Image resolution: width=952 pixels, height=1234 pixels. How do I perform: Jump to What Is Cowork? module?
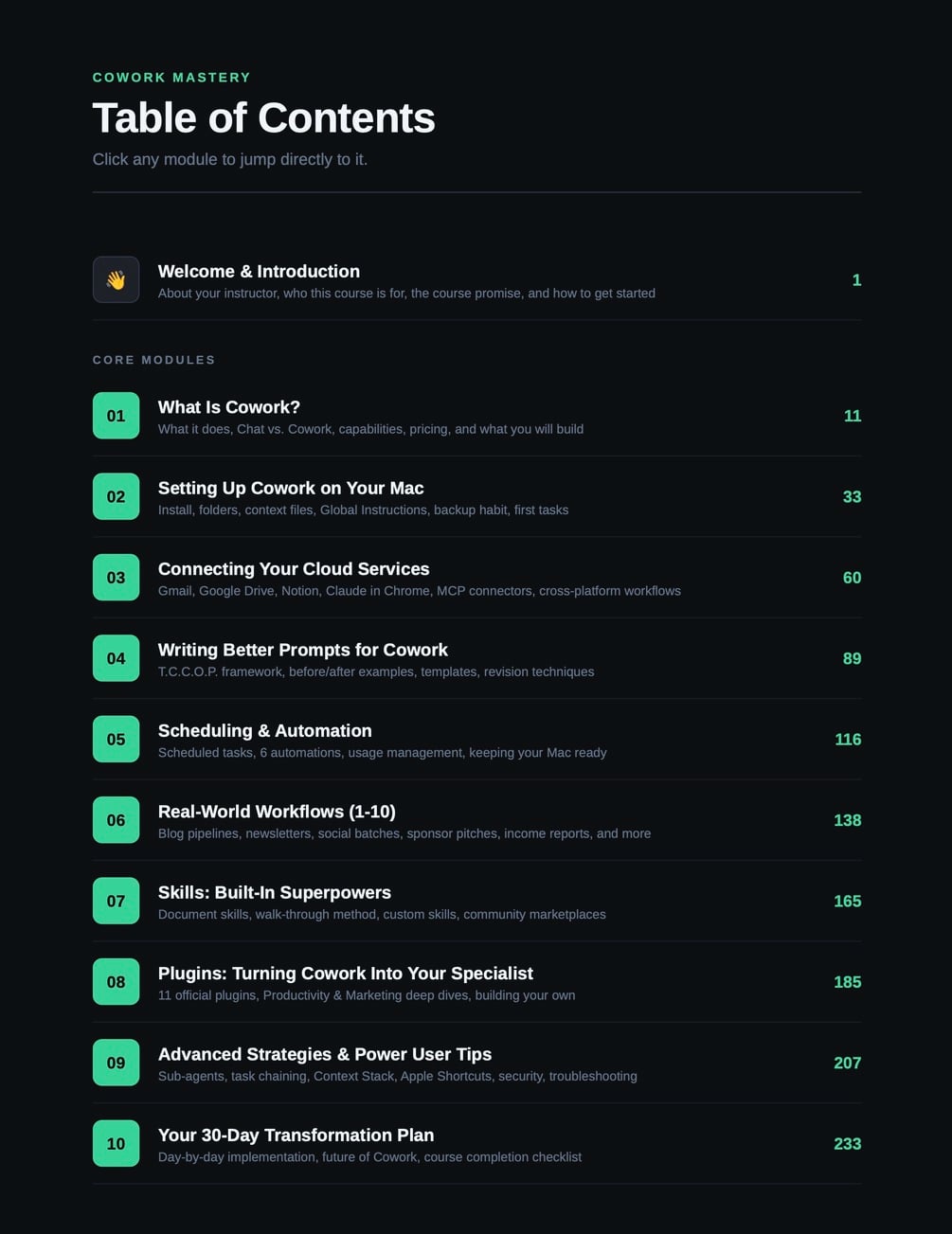click(x=476, y=416)
